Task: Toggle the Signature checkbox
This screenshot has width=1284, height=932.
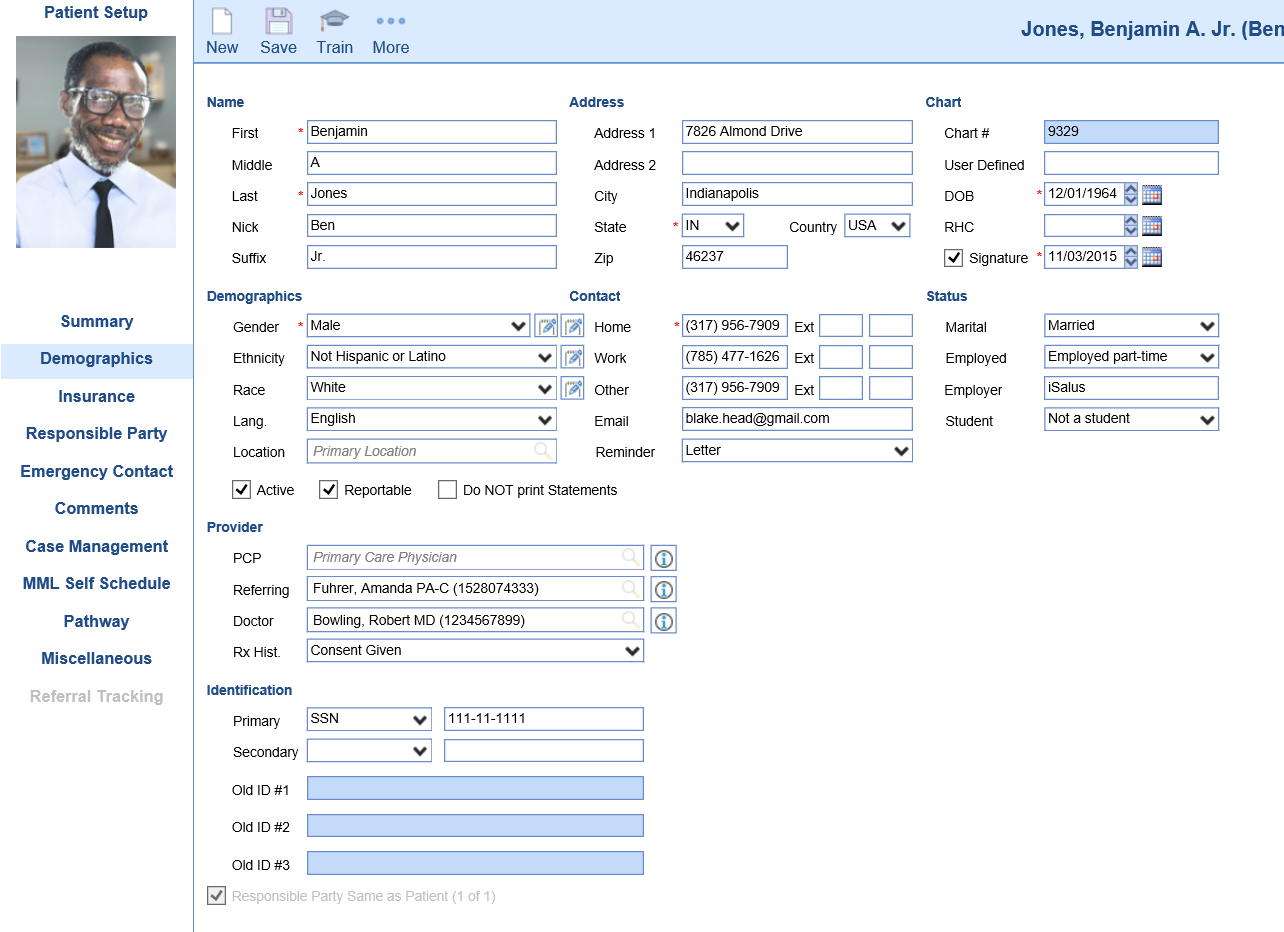Action: (953, 257)
